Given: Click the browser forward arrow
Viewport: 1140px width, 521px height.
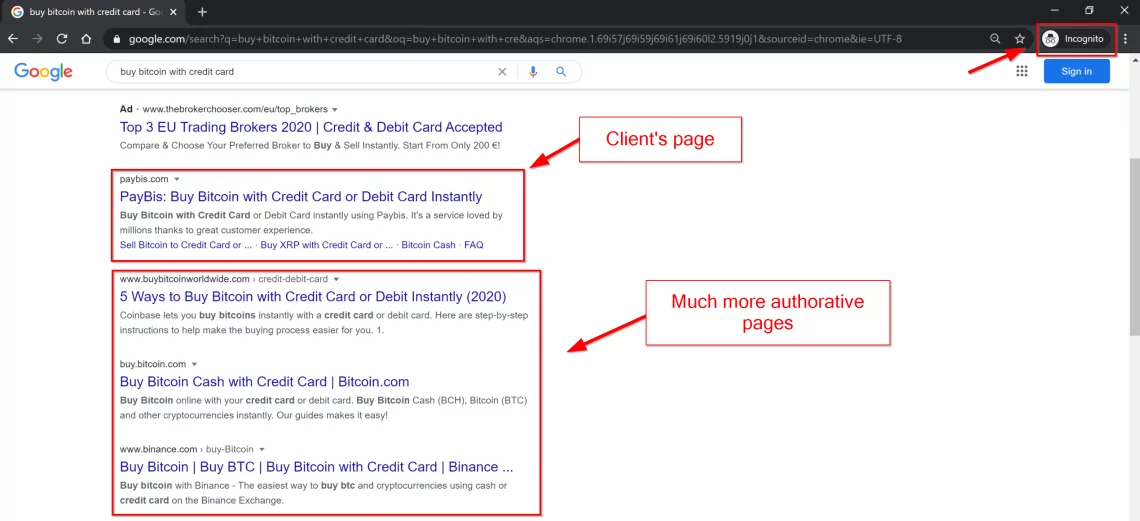Looking at the screenshot, I should pos(38,39).
